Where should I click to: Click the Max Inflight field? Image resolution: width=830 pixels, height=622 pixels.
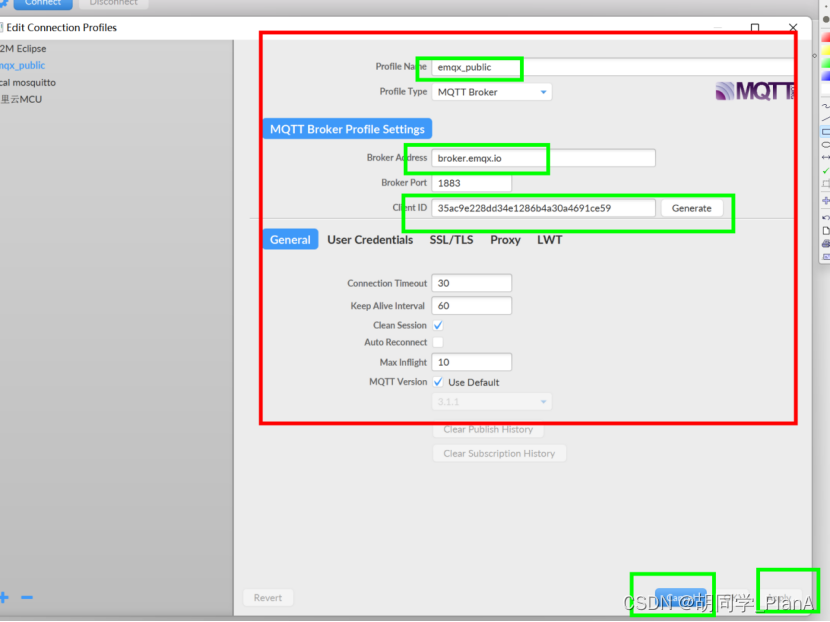[472, 362]
